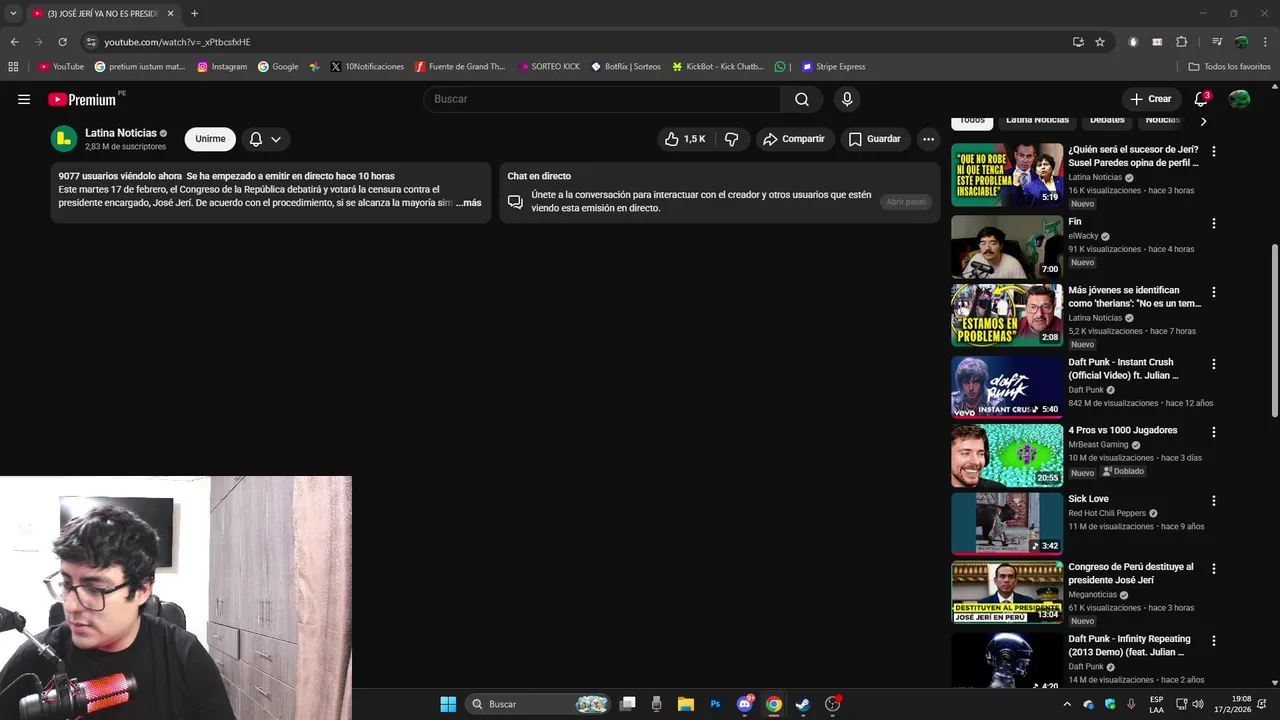Click the YouTube Premium logo
Screen dimensions: 1280x720
pyautogui.click(x=82, y=99)
